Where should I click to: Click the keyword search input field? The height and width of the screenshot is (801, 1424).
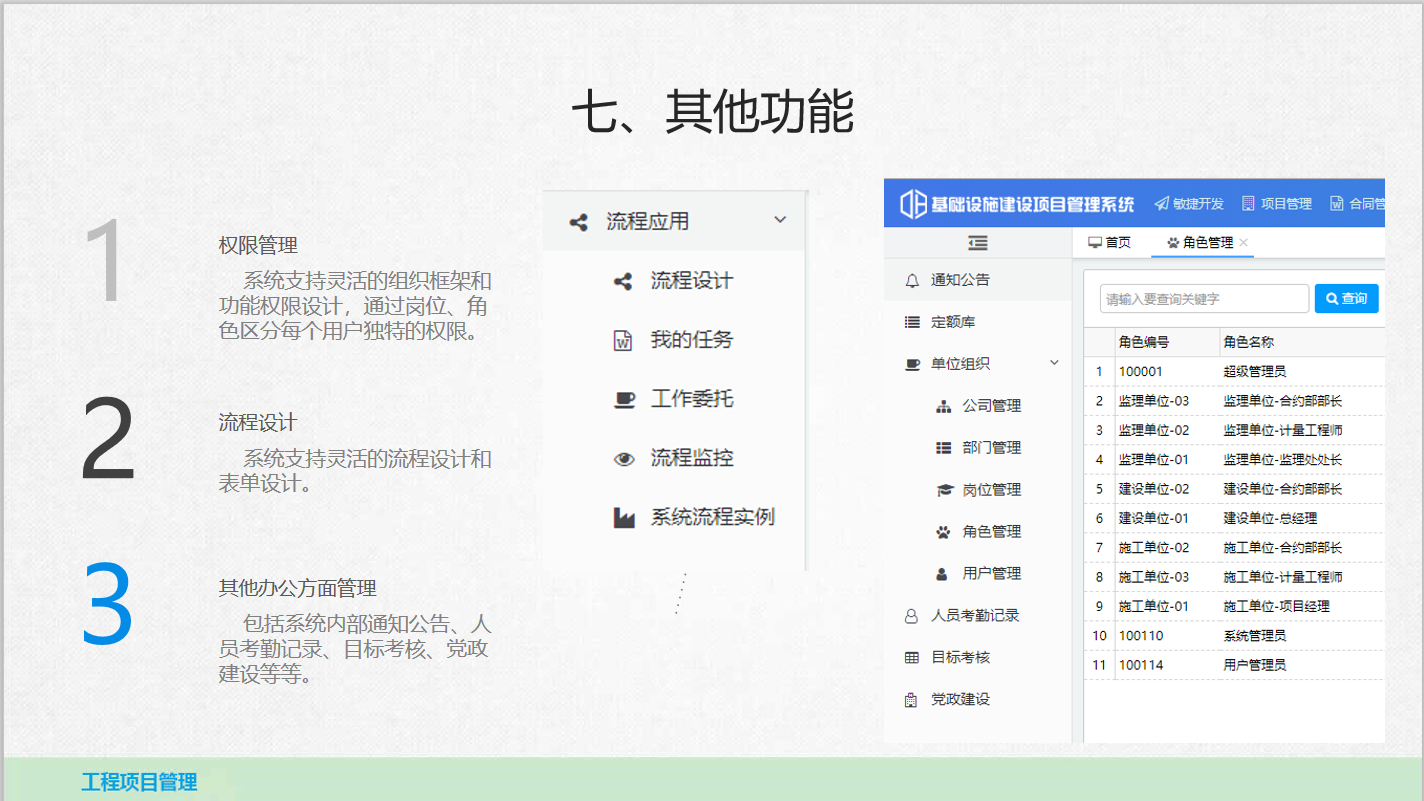(x=1204, y=299)
